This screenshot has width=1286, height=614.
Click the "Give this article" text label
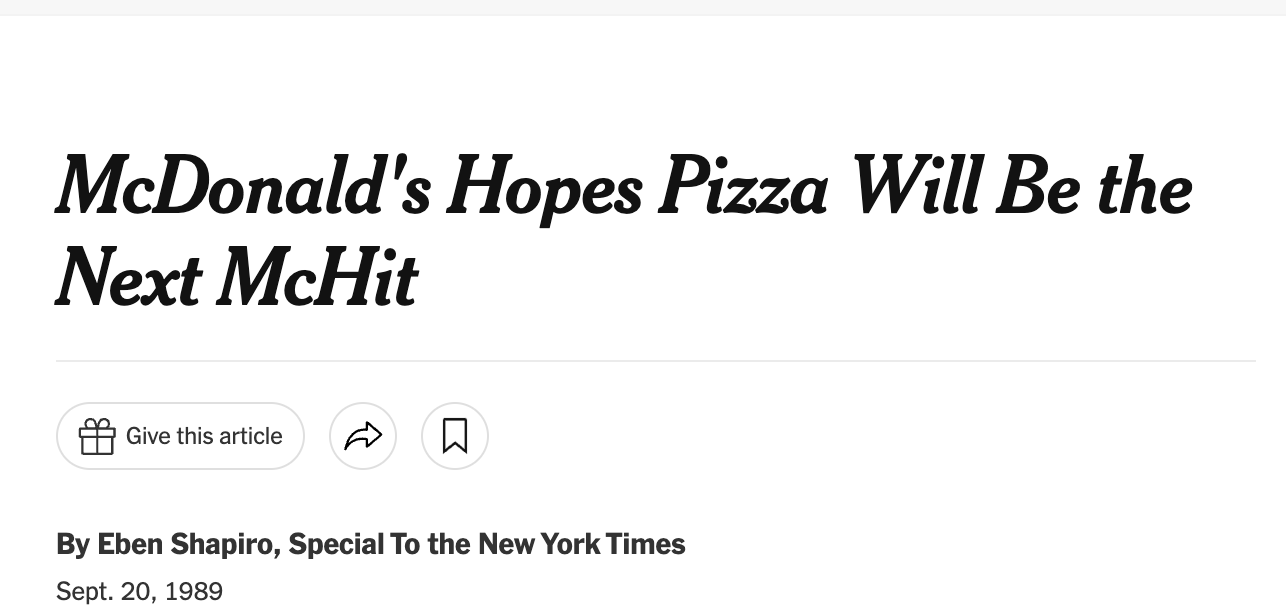tap(204, 436)
